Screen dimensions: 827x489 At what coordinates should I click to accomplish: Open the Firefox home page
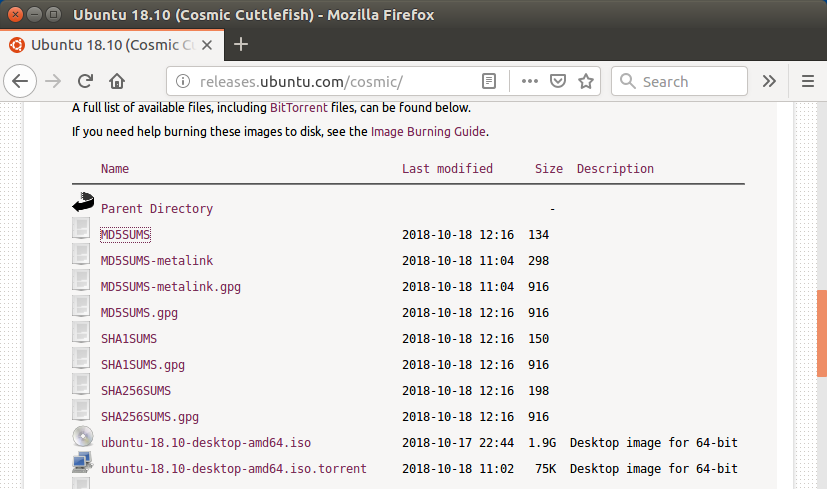point(117,81)
